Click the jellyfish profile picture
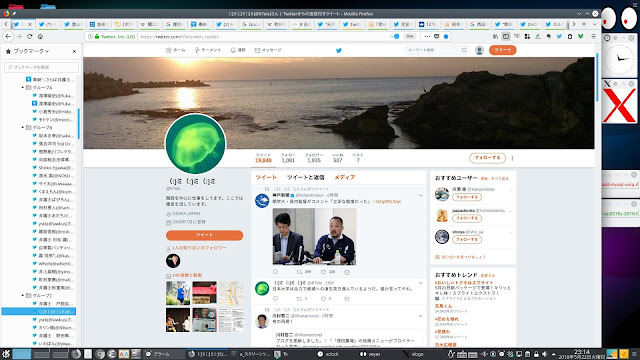 coord(196,144)
